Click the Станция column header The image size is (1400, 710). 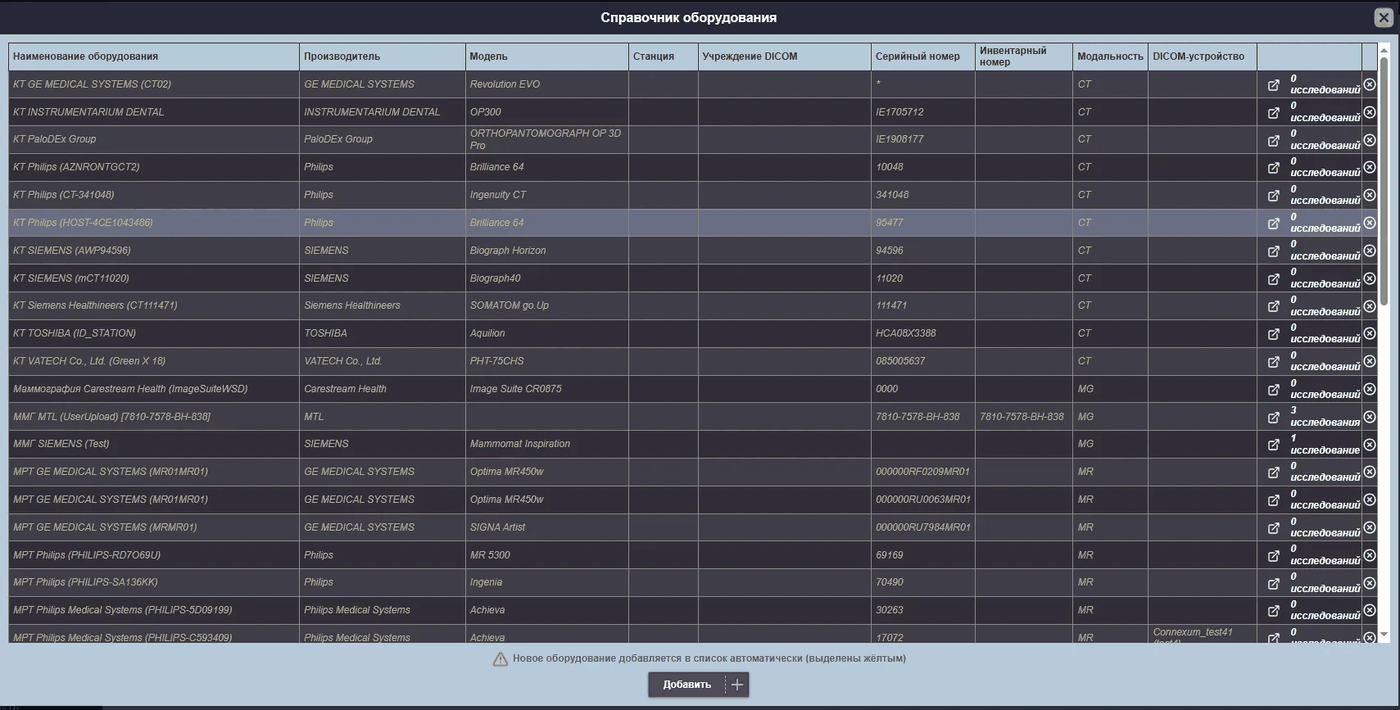[x=663, y=56]
